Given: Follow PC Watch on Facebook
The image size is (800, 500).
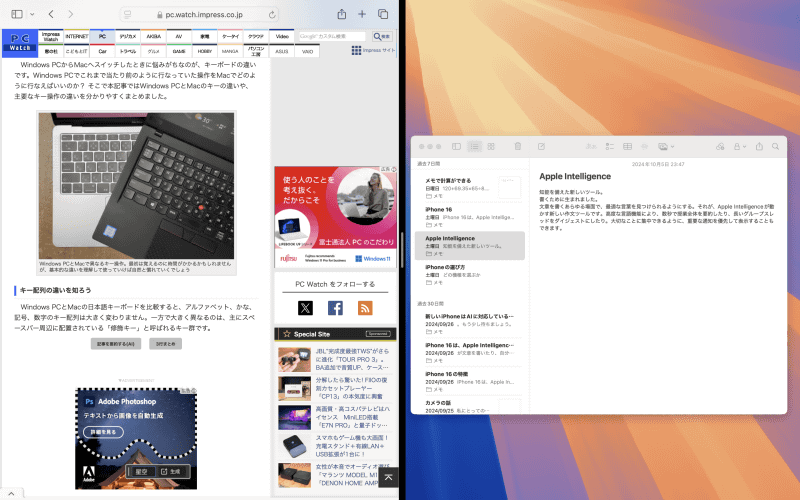Looking at the screenshot, I should [x=335, y=308].
